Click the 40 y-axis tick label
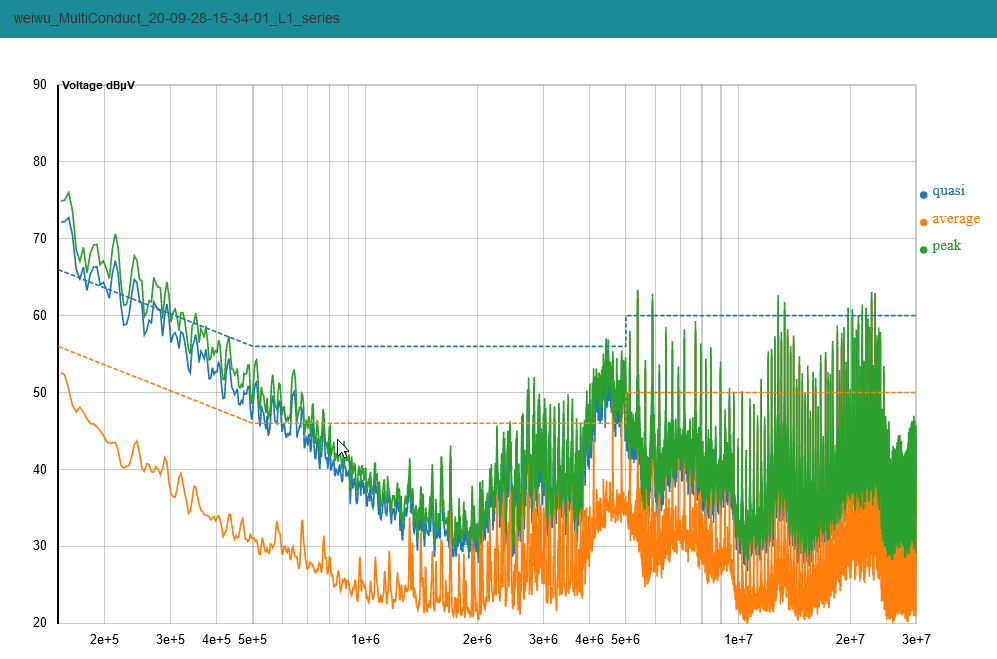 40,470
